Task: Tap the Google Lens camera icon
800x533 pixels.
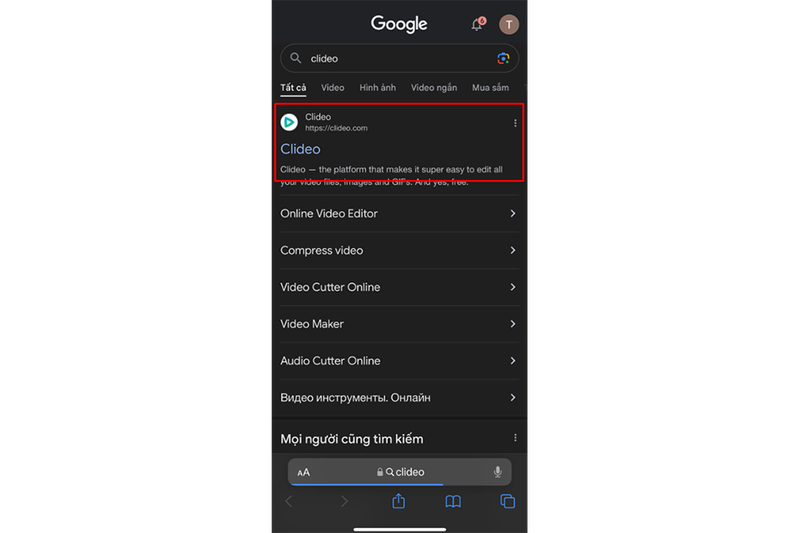Action: (503, 58)
